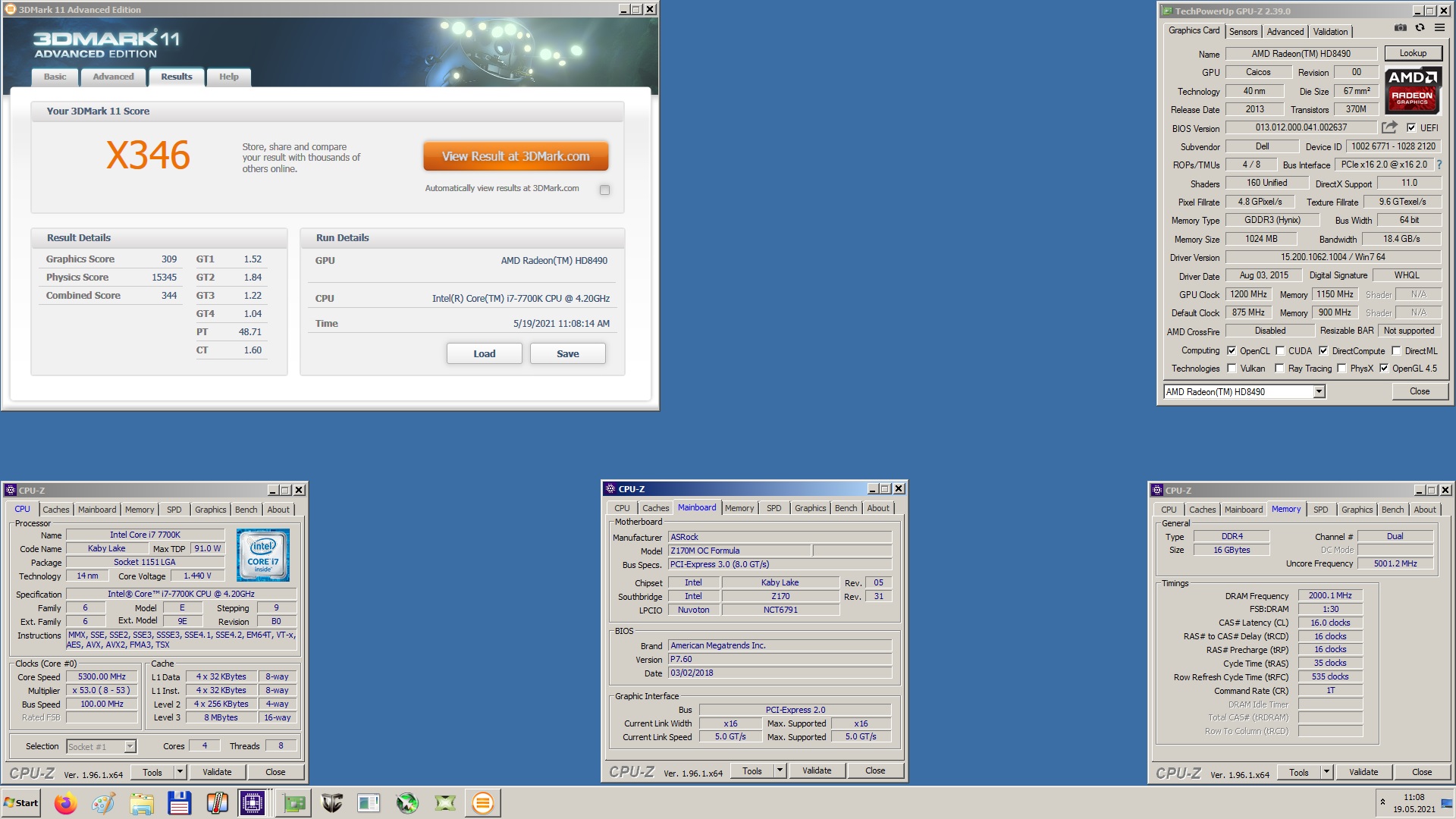Open Firefox from the taskbar

point(66,802)
